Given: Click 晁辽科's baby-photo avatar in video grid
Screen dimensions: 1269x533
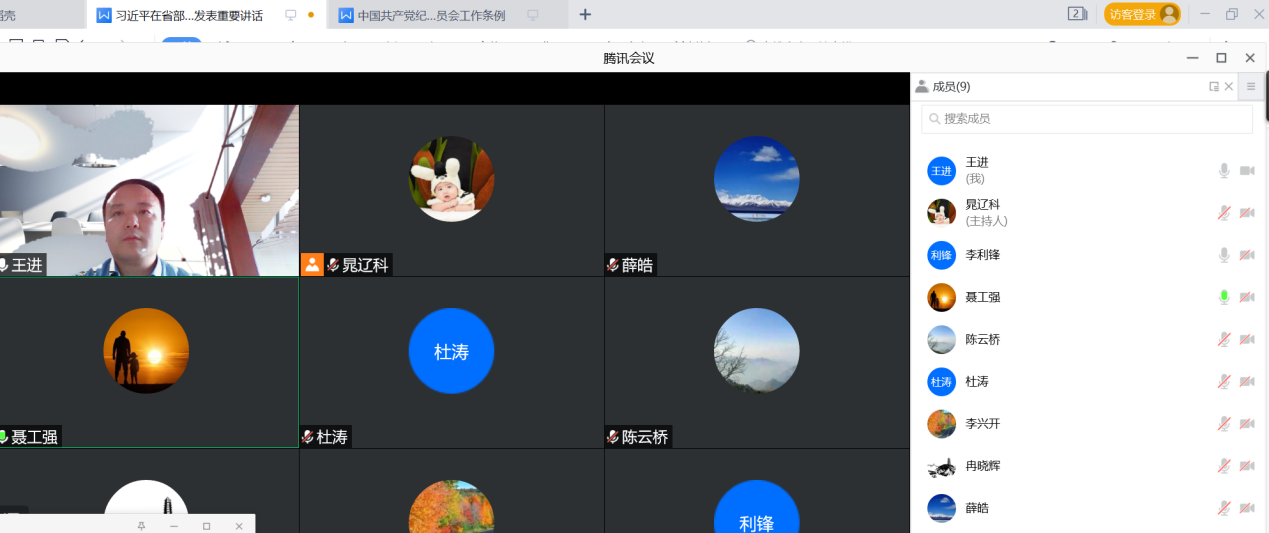Looking at the screenshot, I should click(452, 179).
